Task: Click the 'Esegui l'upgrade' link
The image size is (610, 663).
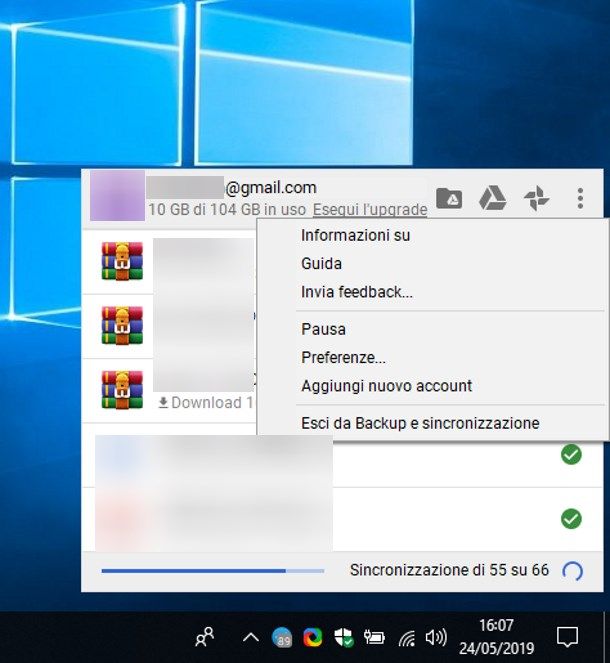Action: click(x=369, y=210)
